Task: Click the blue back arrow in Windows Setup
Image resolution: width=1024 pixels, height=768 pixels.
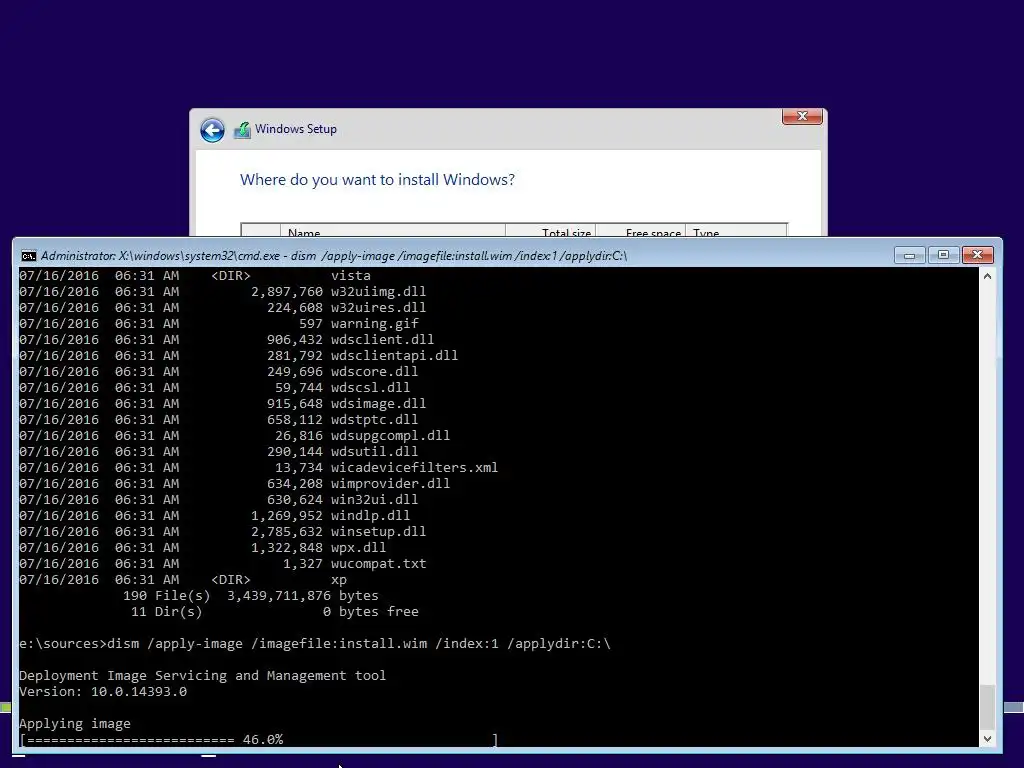Action: click(212, 130)
